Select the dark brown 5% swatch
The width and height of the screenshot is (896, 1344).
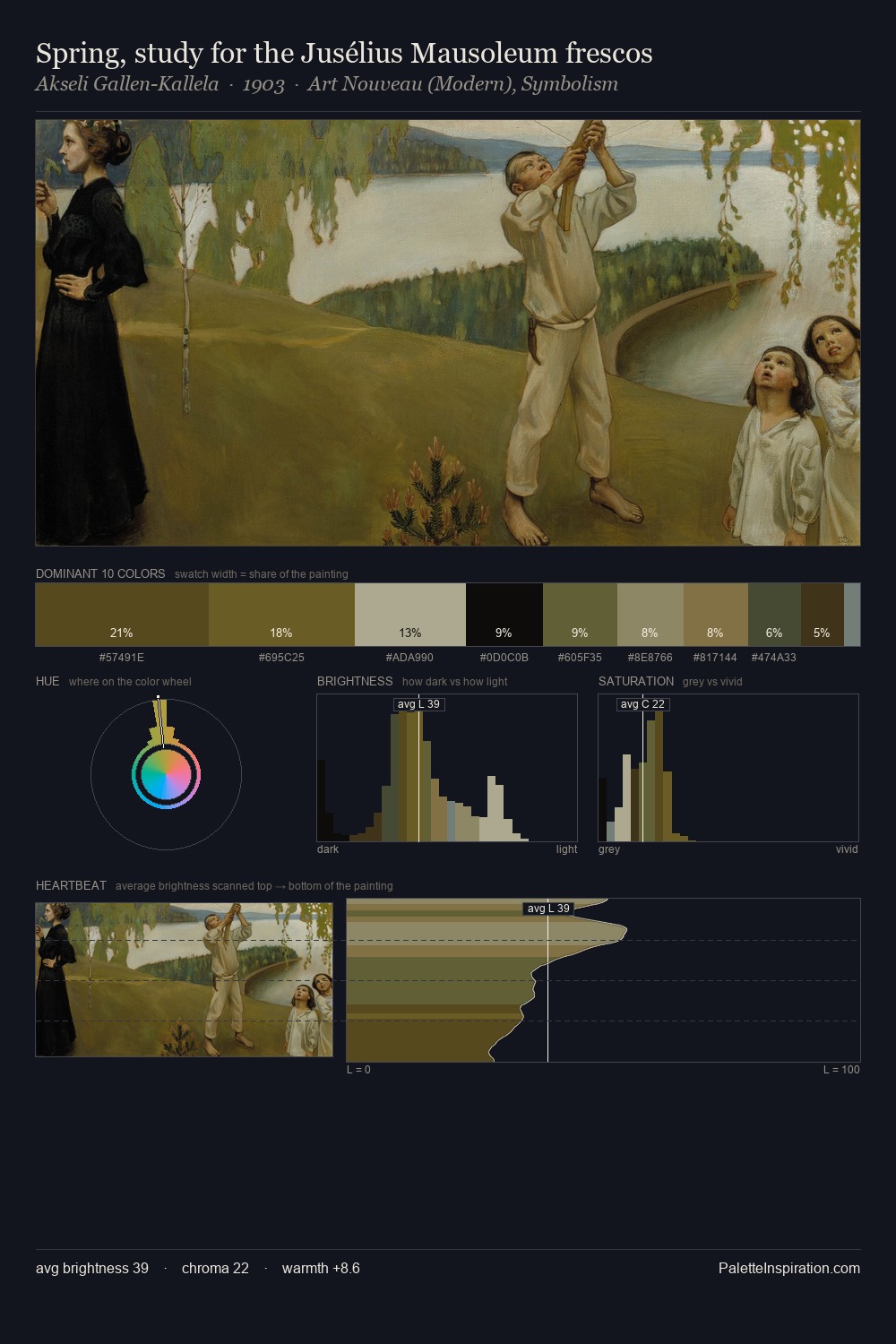tap(823, 615)
